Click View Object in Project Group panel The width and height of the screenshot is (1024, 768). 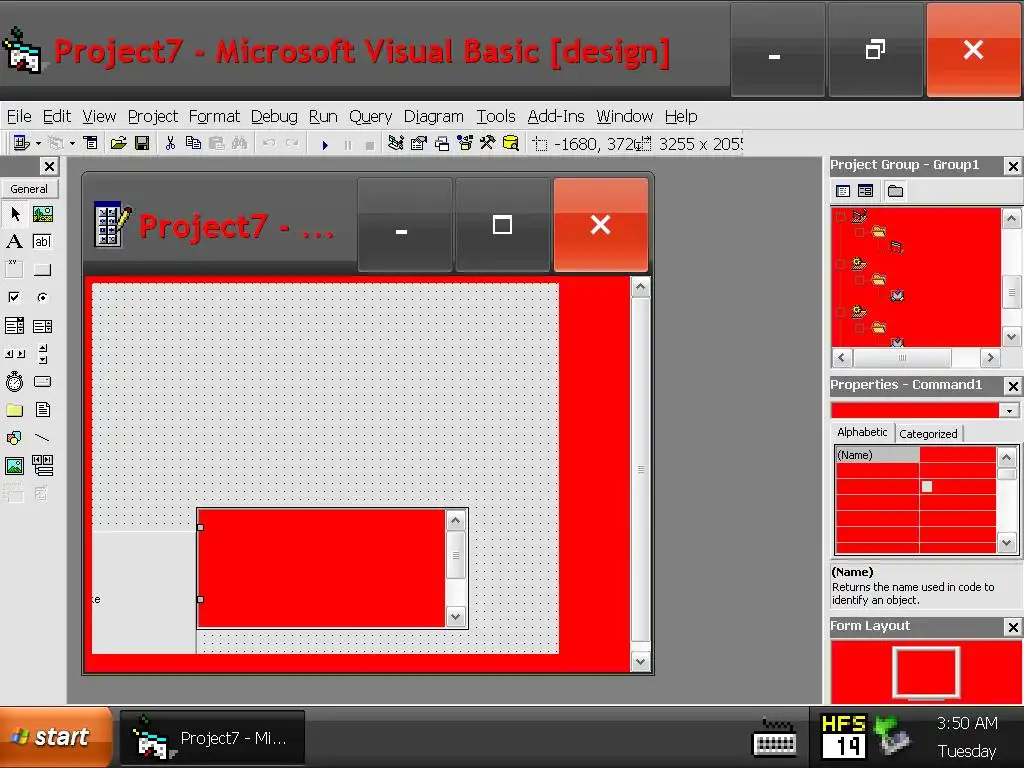tap(865, 191)
